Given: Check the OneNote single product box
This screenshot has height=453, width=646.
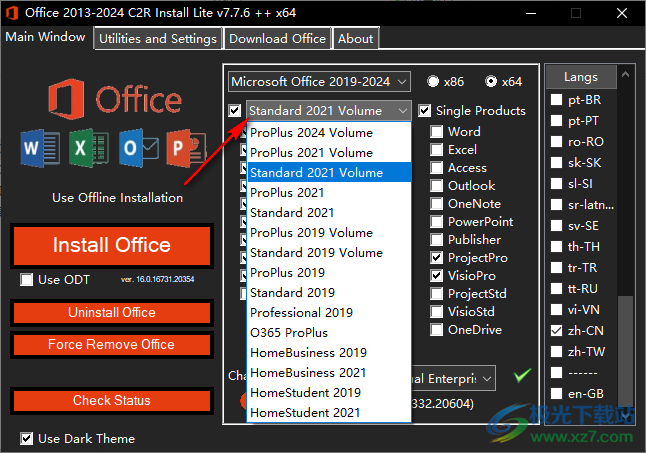Looking at the screenshot, I should [436, 203].
